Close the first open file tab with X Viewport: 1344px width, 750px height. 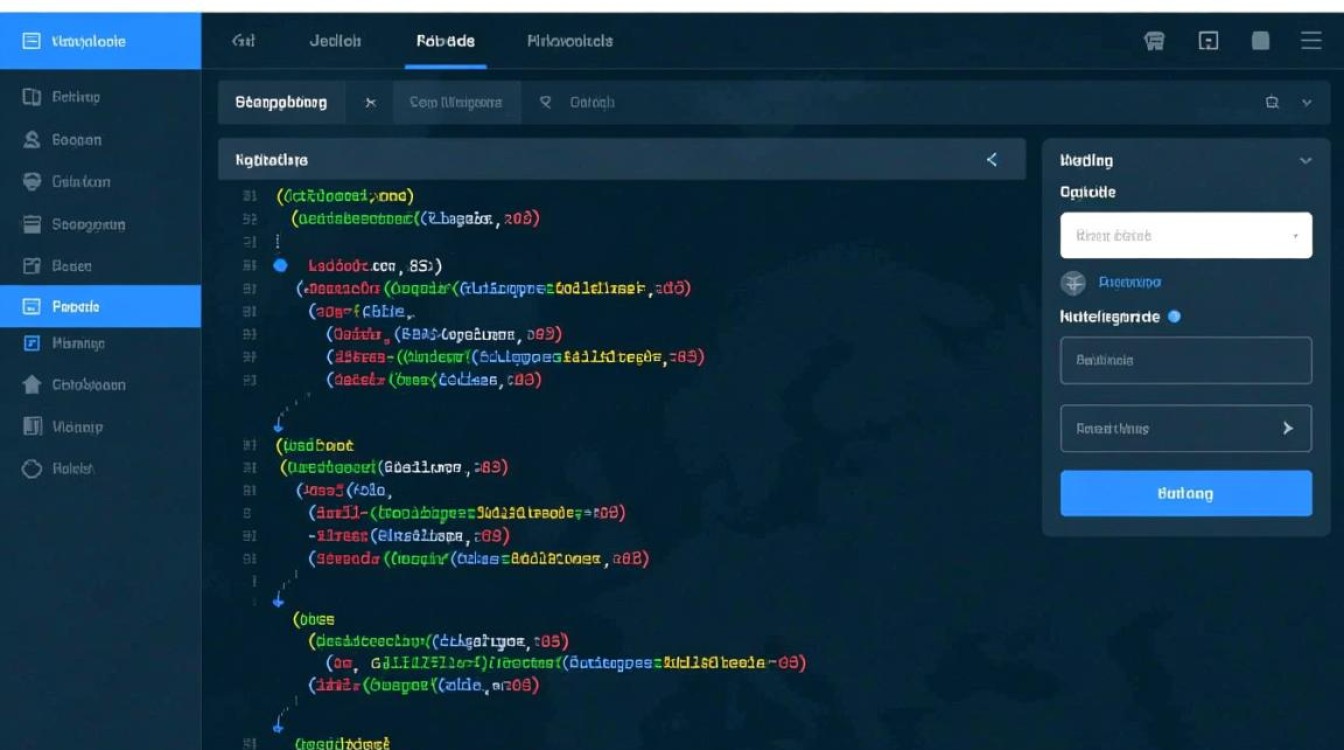coord(371,102)
